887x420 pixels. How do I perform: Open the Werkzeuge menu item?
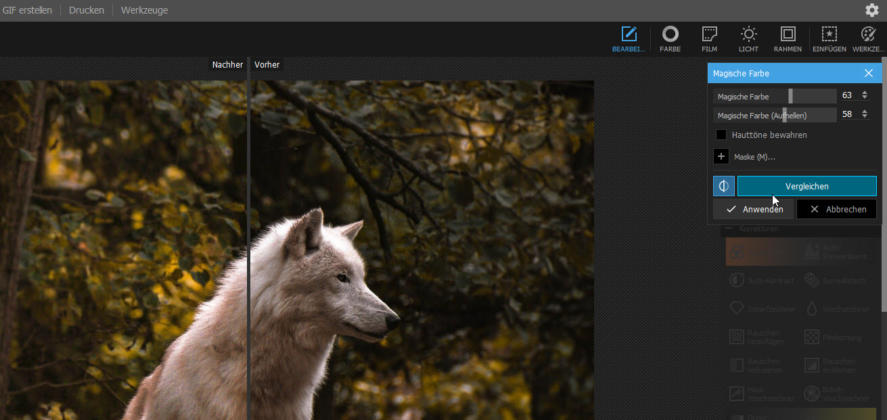tap(144, 10)
